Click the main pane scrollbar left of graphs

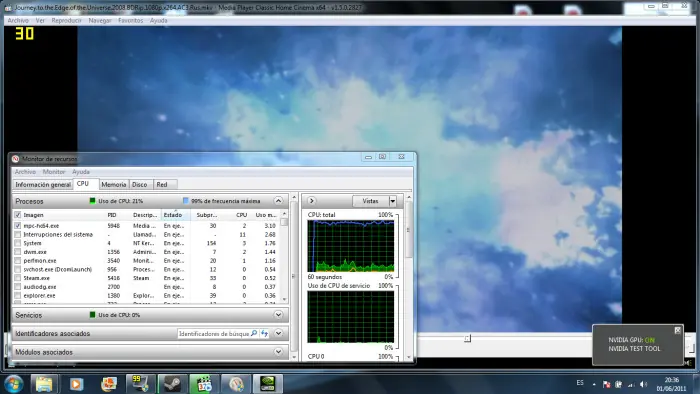click(x=294, y=277)
